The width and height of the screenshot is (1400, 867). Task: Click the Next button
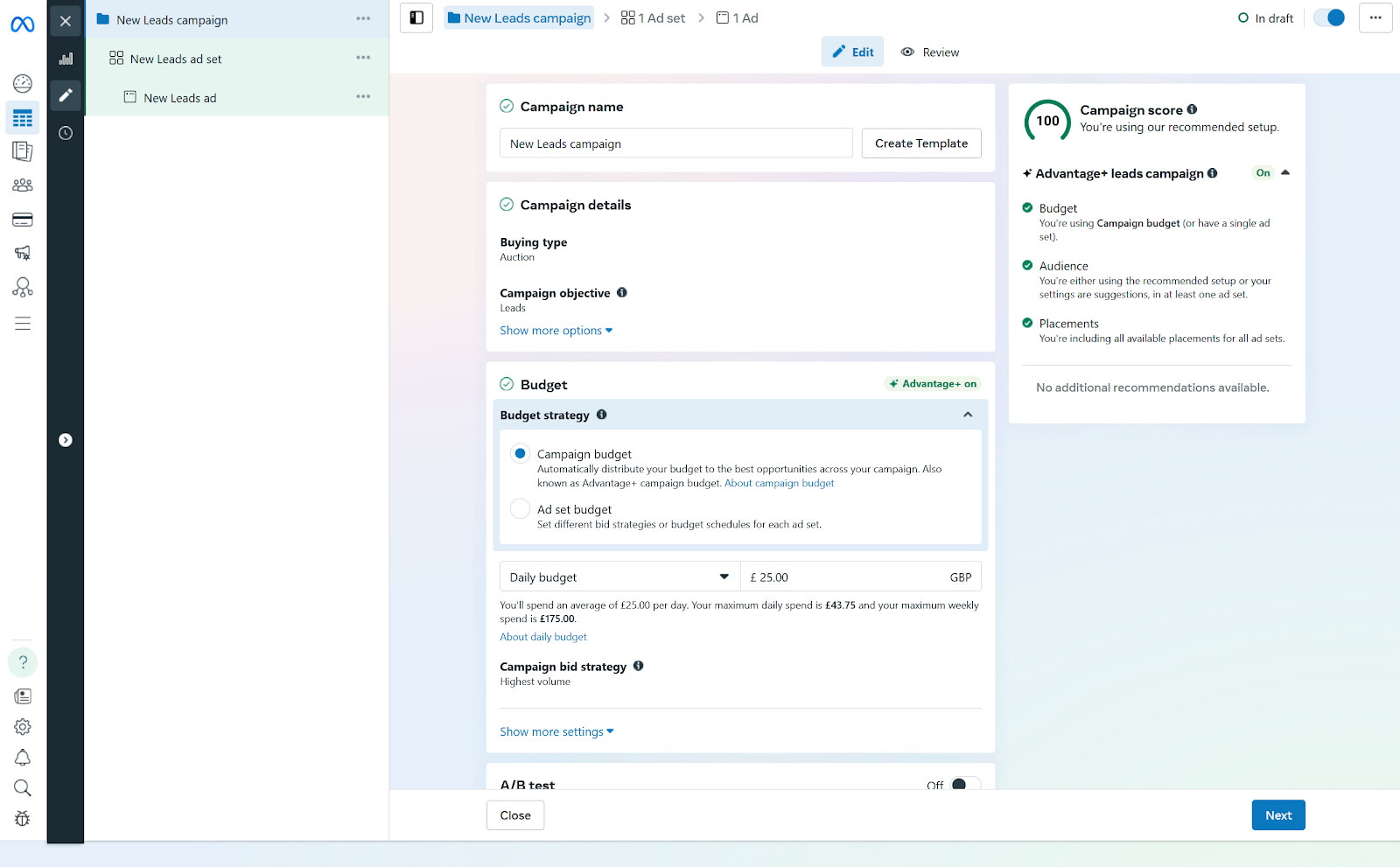point(1278,815)
